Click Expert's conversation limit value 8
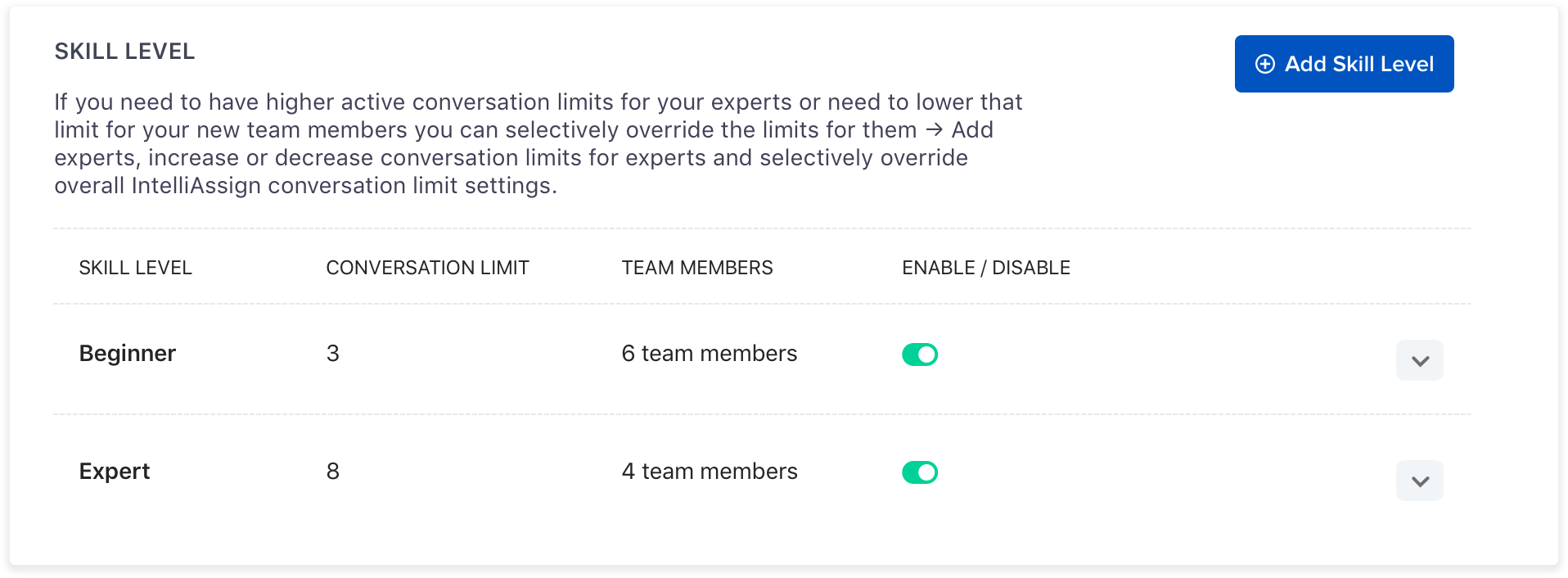Screen dimensions: 1568x578 point(332,472)
